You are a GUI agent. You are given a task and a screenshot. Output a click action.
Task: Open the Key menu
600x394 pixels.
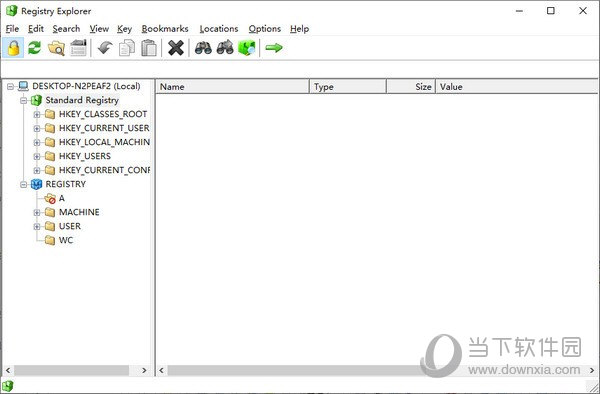click(x=124, y=29)
